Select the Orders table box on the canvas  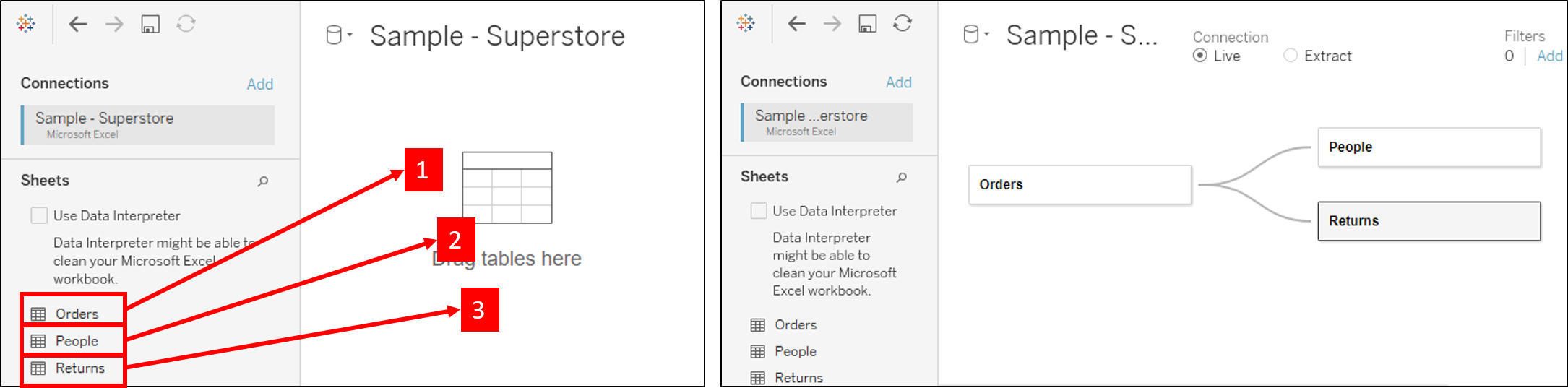[x=1080, y=185]
